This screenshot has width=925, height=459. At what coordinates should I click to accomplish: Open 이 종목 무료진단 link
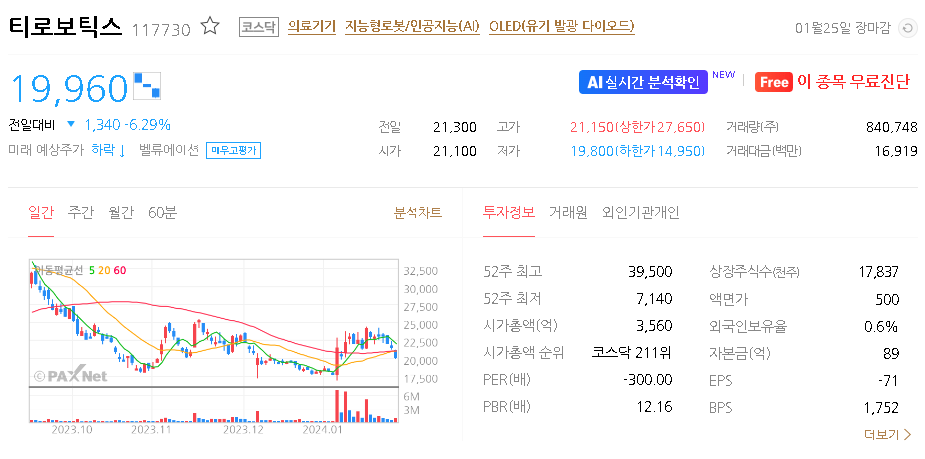tap(854, 82)
